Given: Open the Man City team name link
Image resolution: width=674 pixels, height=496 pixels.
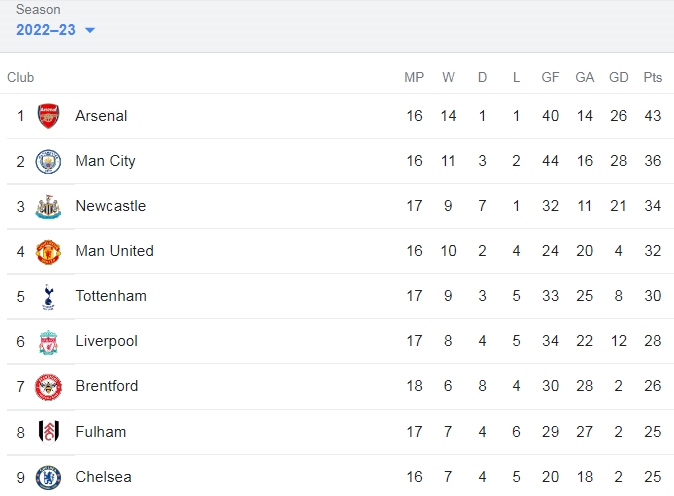Looking at the screenshot, I should (105, 161).
